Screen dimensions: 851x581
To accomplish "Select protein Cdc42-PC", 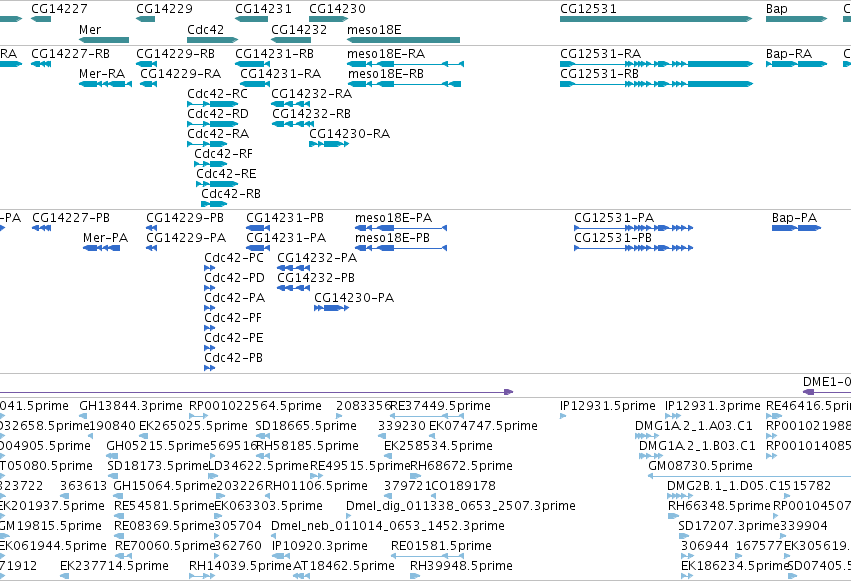I will 209,268.
